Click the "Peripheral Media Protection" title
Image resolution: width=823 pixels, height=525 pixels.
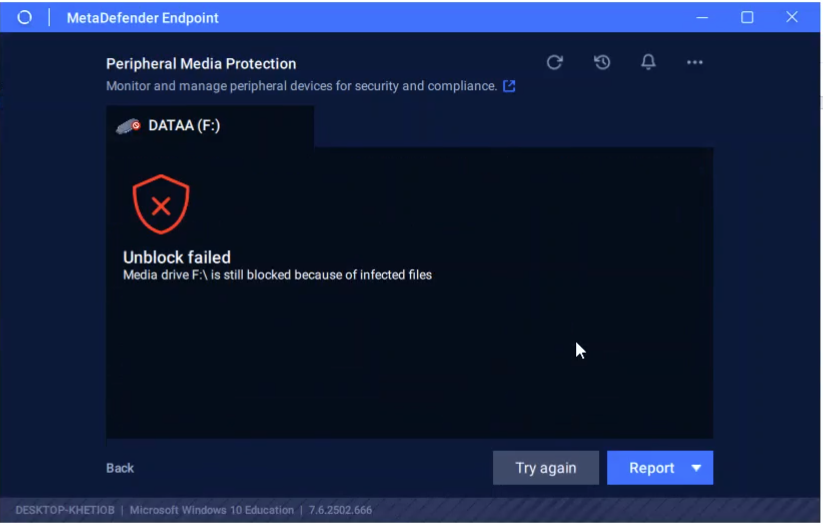click(201, 64)
